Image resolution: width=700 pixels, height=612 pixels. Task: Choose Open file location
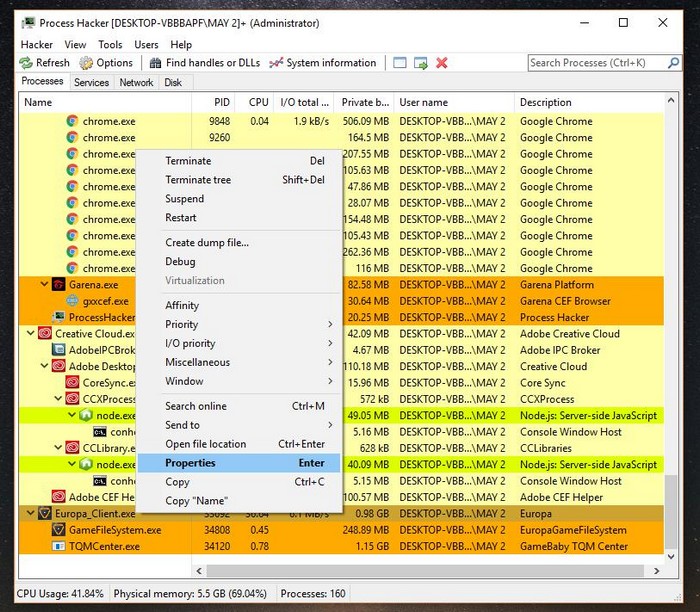click(x=239, y=444)
